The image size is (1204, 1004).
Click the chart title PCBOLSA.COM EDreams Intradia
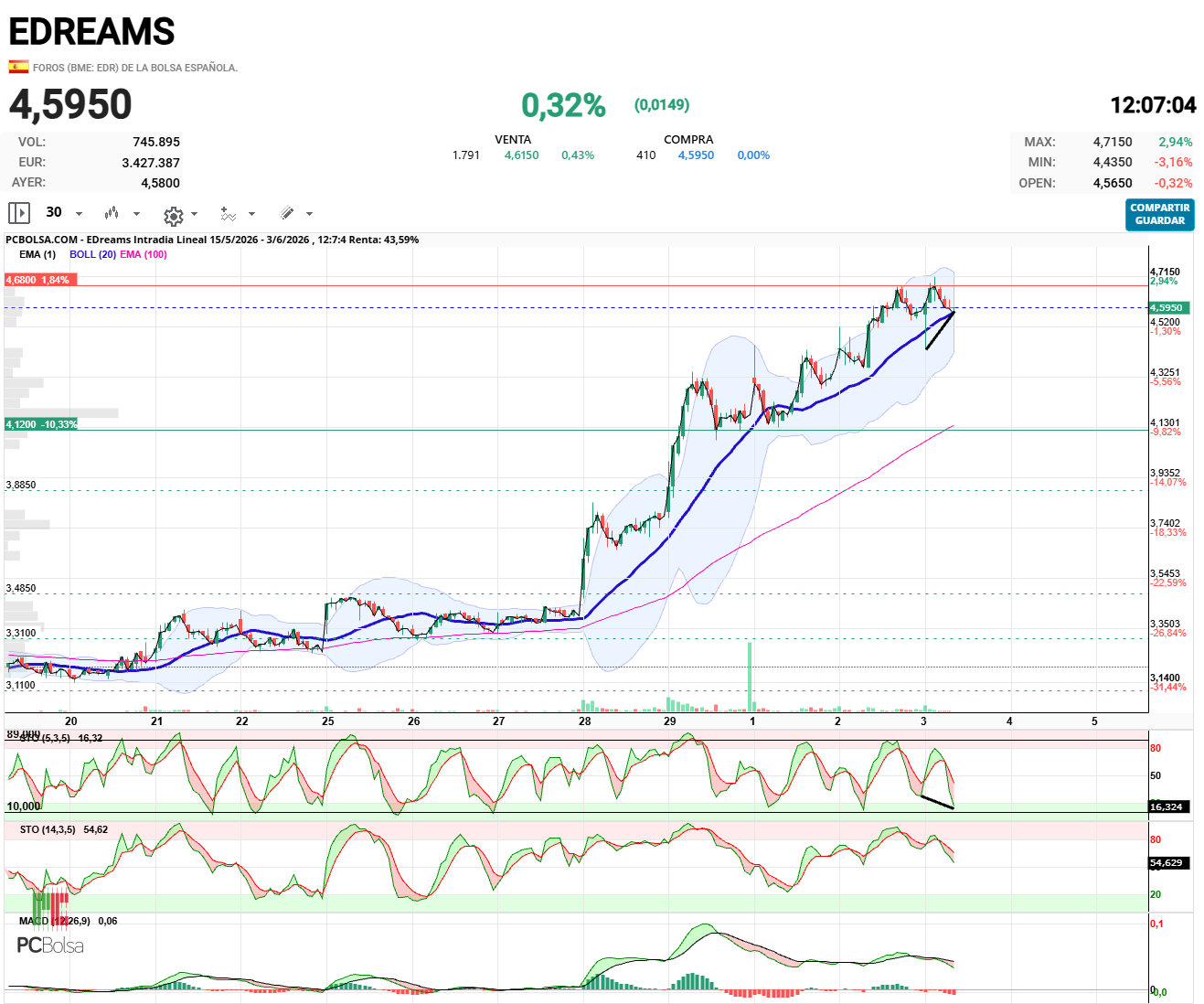coord(212,240)
